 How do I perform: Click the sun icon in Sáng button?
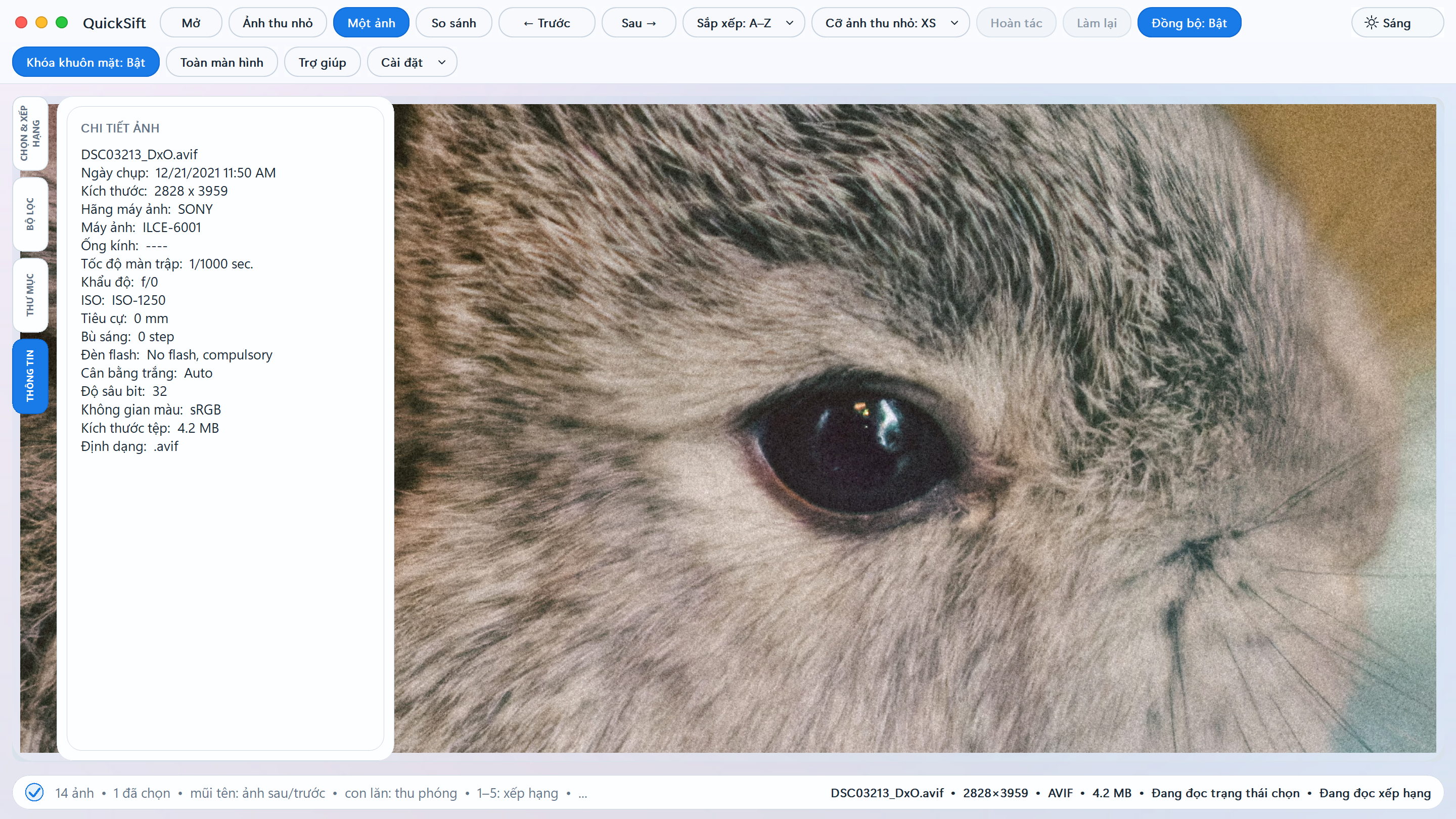[1371, 23]
